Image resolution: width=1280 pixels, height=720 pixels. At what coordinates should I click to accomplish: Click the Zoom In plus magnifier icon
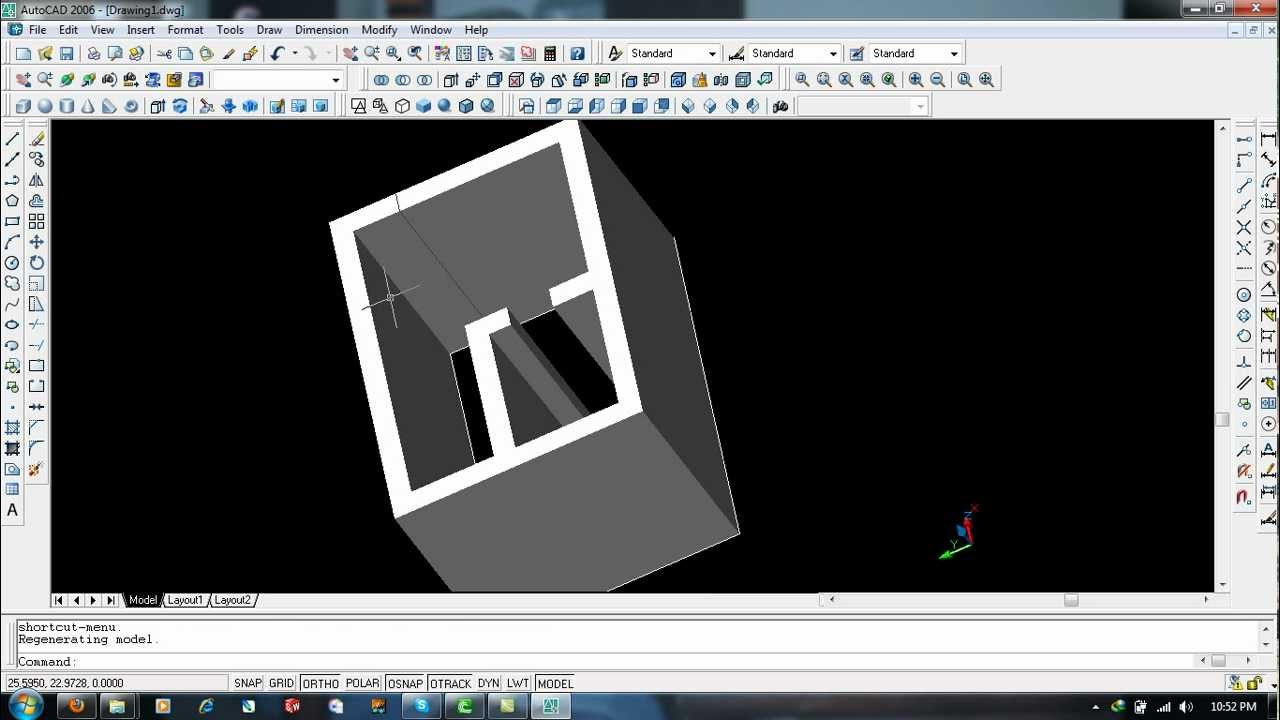tap(916, 80)
